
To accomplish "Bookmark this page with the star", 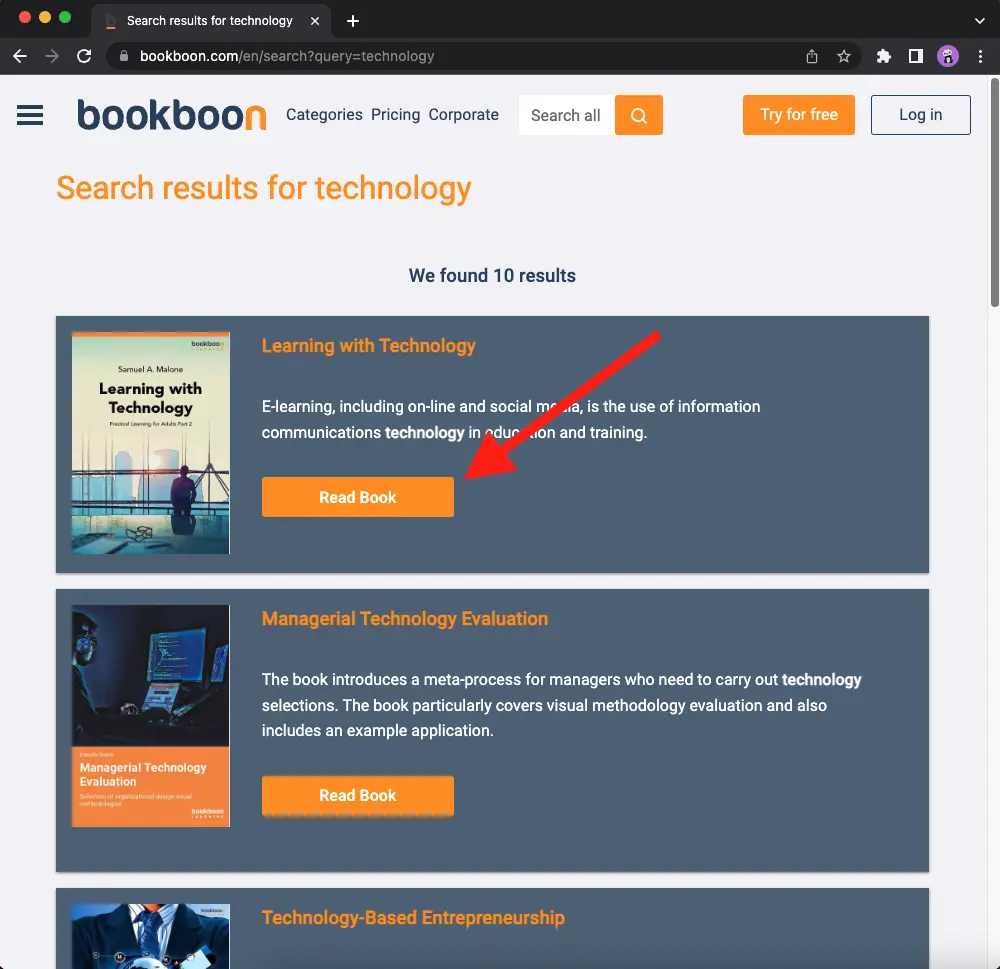I will (844, 57).
